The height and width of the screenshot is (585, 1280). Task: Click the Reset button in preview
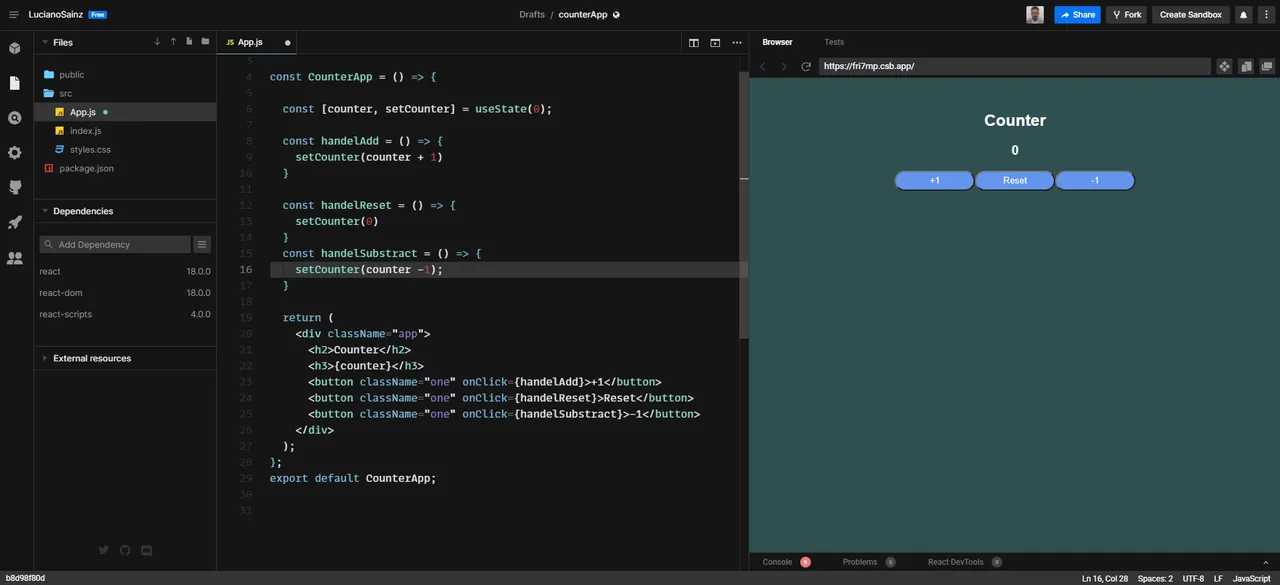(x=1014, y=181)
